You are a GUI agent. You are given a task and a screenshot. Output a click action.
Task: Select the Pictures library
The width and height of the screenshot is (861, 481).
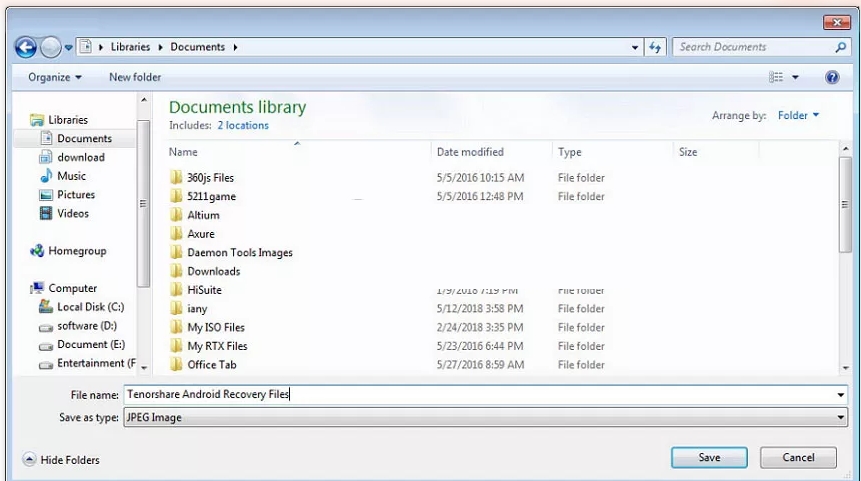pos(76,195)
